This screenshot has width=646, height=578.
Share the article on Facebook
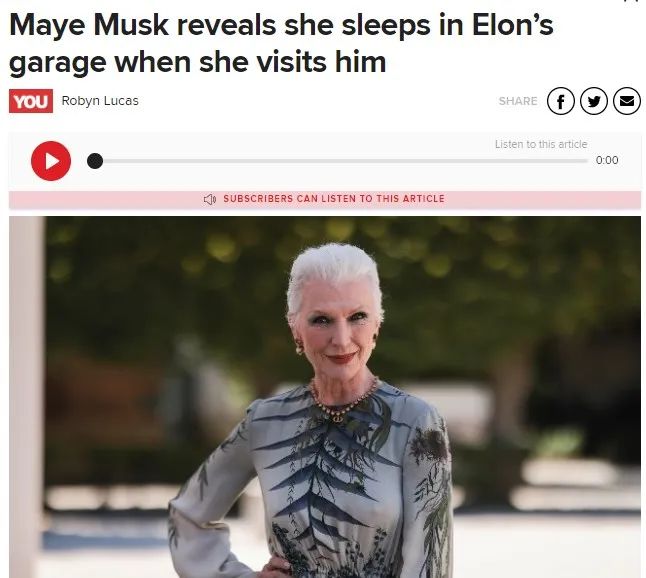coord(561,101)
